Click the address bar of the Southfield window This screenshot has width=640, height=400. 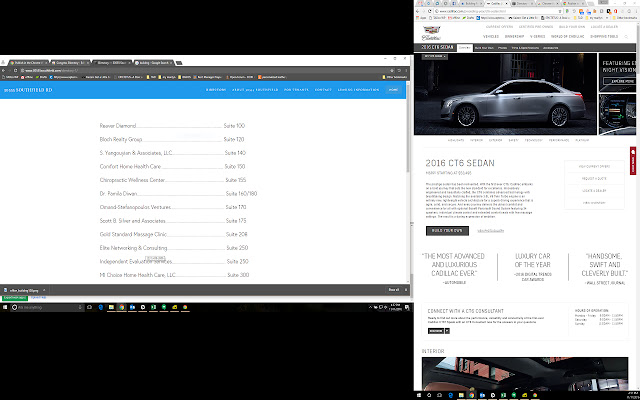[204, 70]
